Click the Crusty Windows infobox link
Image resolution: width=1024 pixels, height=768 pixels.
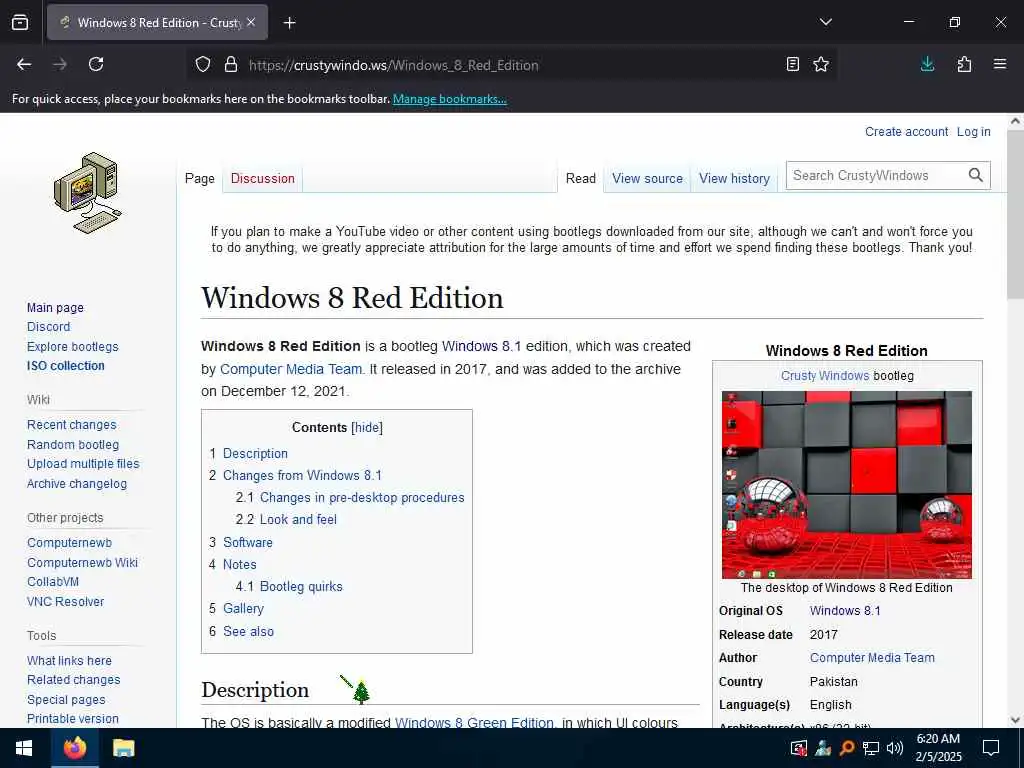coord(825,376)
